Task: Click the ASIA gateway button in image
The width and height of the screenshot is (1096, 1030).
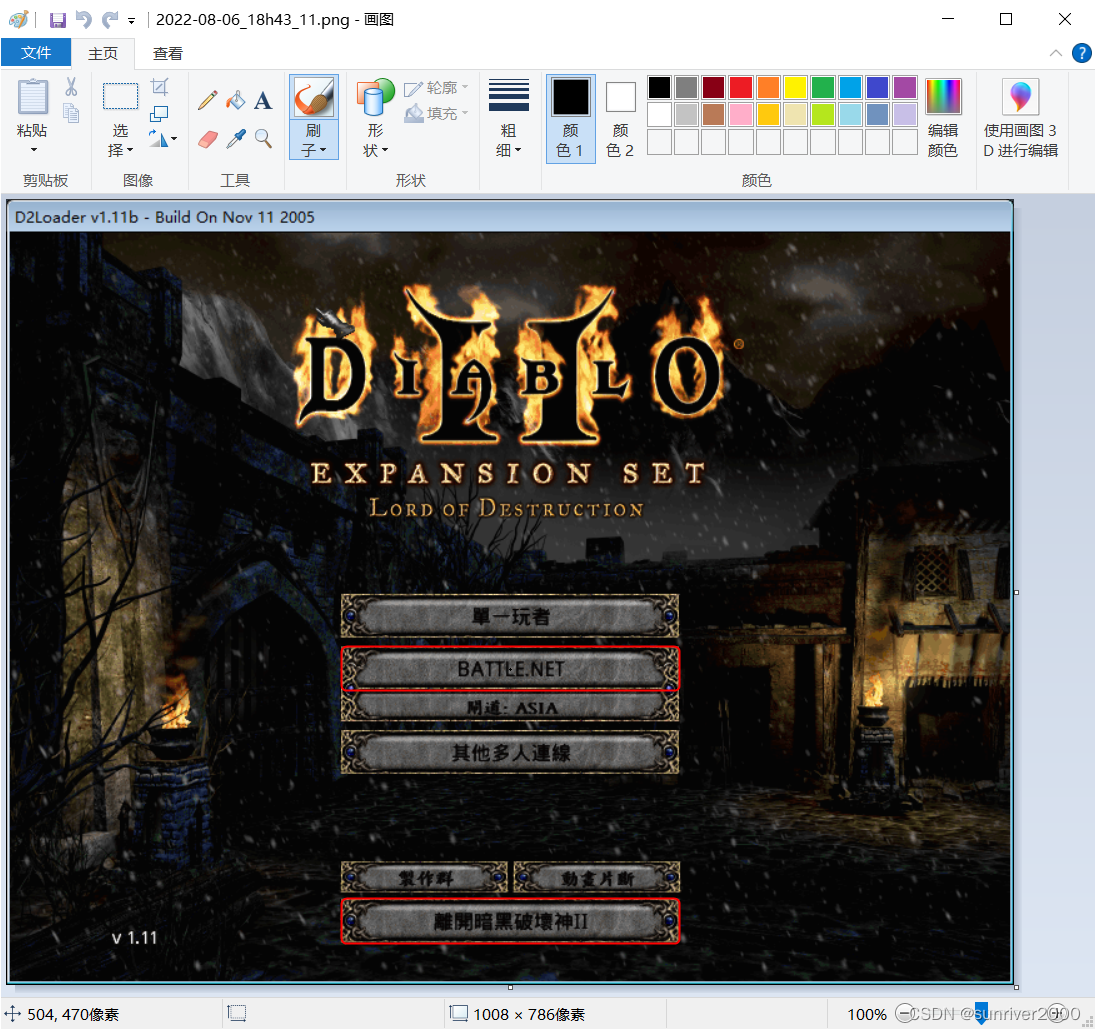Action: 510,707
